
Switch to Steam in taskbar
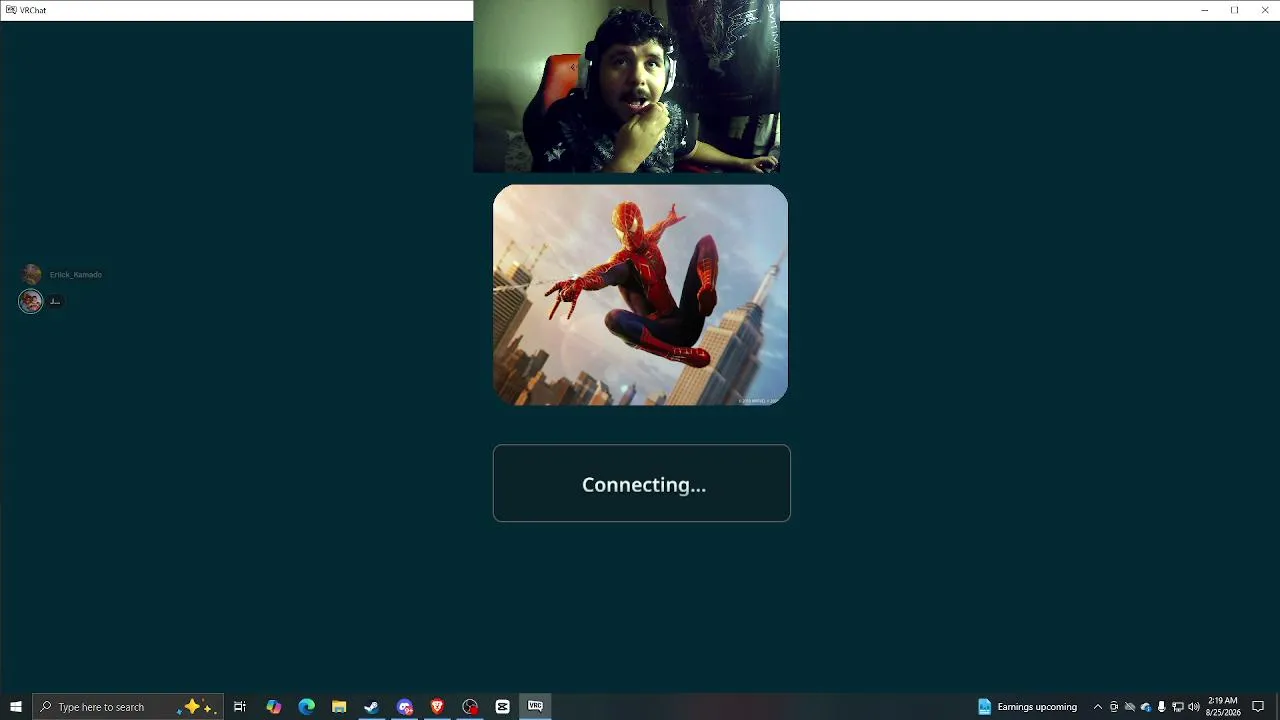coord(371,707)
